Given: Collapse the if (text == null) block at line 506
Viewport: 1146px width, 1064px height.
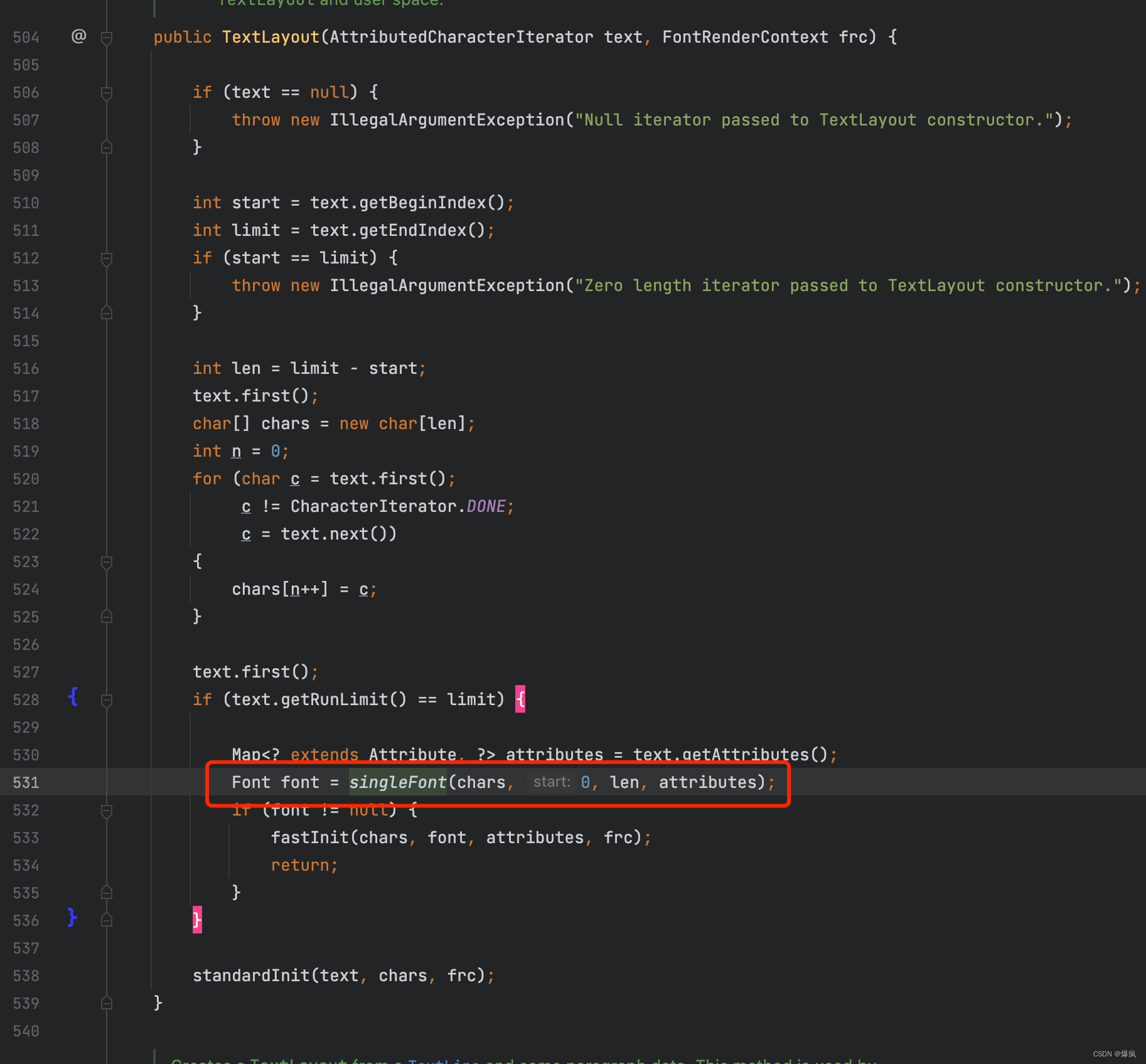Looking at the screenshot, I should (x=107, y=93).
